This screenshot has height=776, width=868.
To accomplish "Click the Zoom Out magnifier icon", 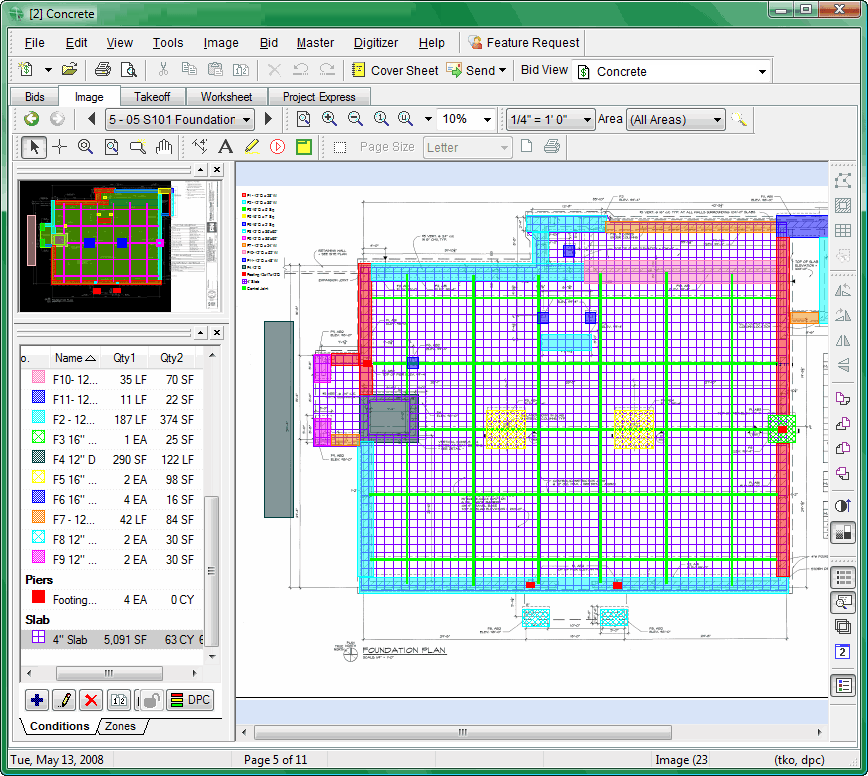I will (355, 118).
